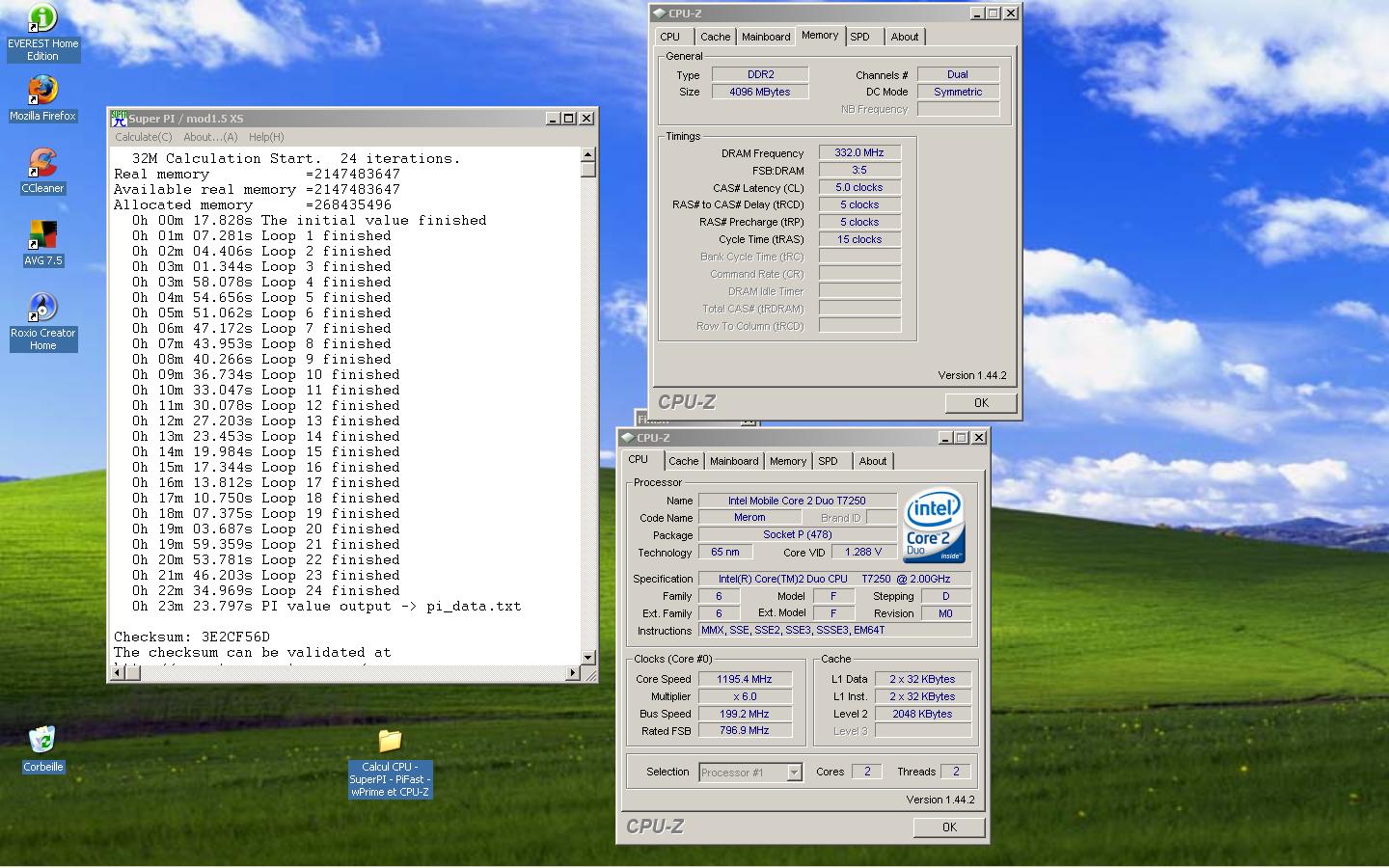Click the Intel Core 2 Duo logo

coord(934,527)
